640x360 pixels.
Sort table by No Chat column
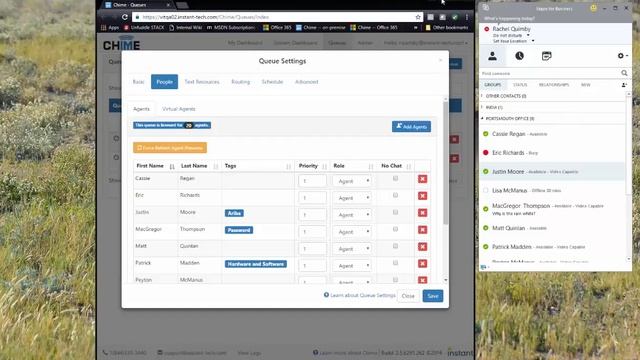(396, 166)
